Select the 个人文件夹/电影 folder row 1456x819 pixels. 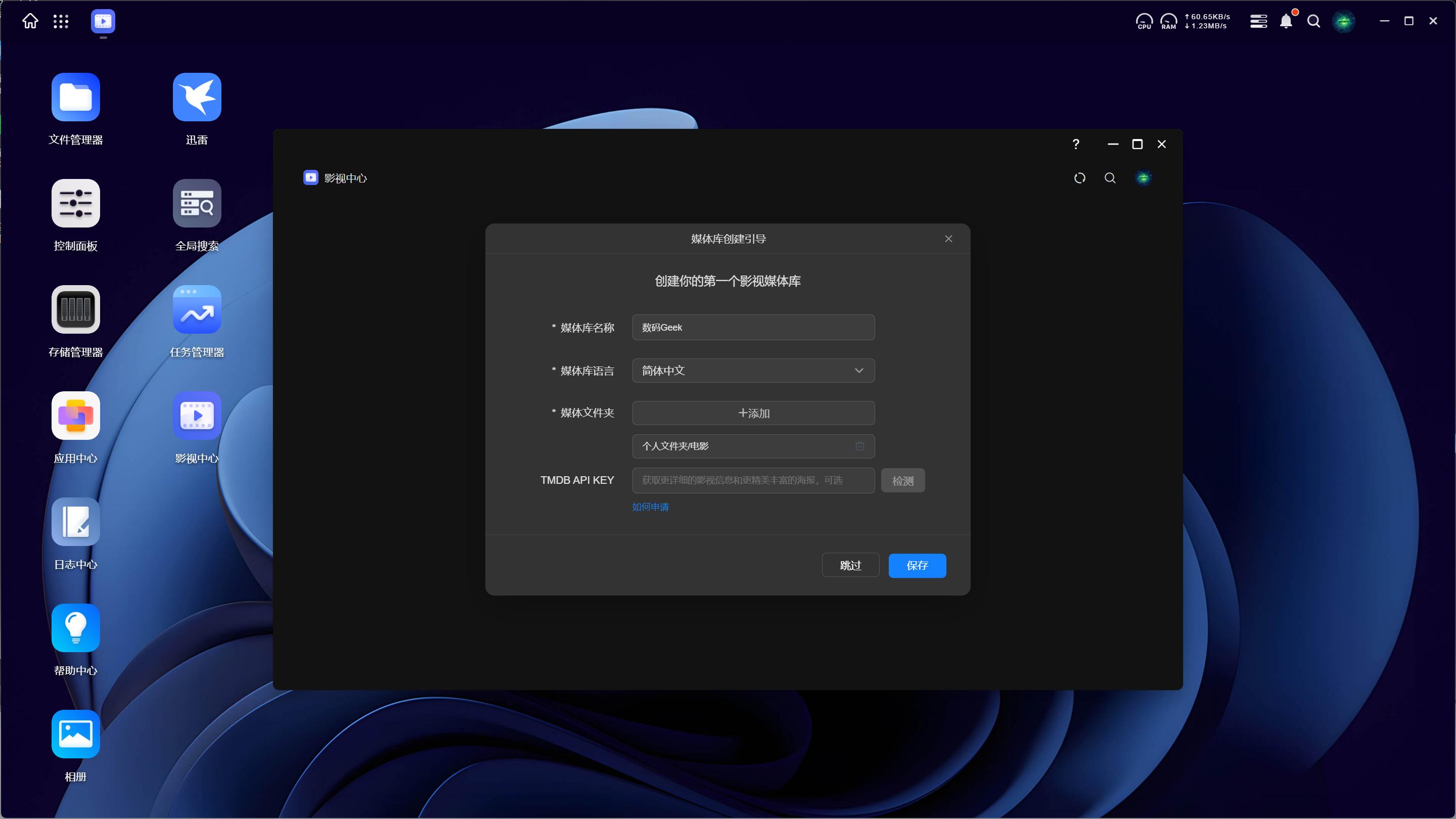click(x=753, y=446)
